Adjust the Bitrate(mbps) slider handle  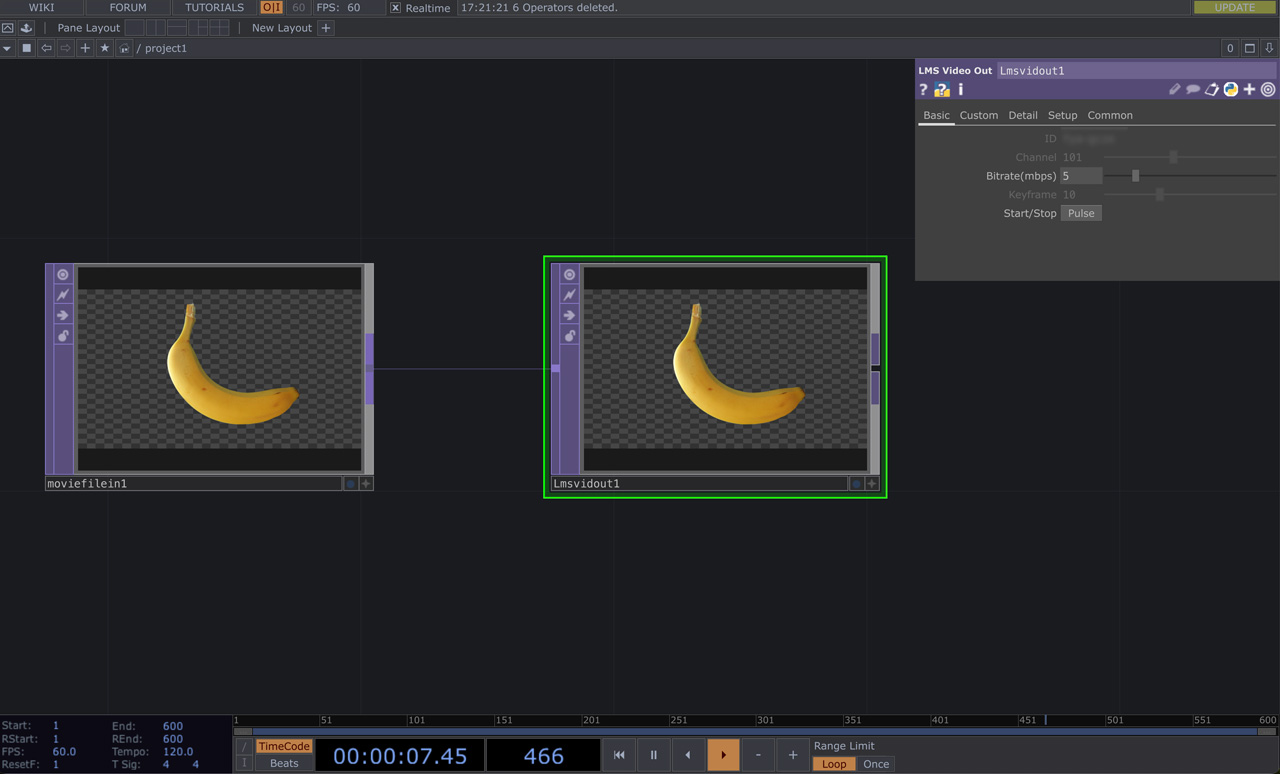(1135, 176)
